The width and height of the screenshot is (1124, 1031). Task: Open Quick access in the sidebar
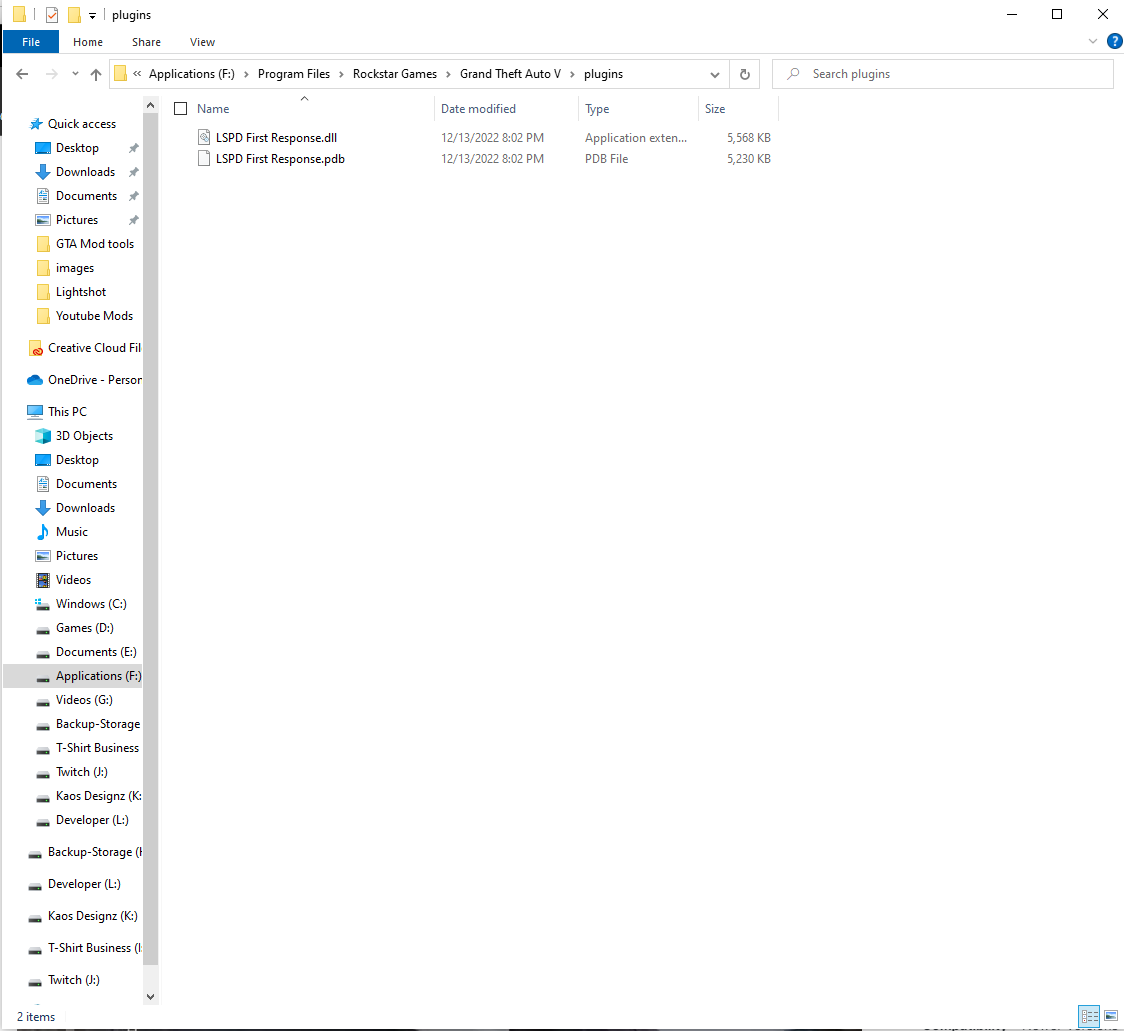click(82, 124)
